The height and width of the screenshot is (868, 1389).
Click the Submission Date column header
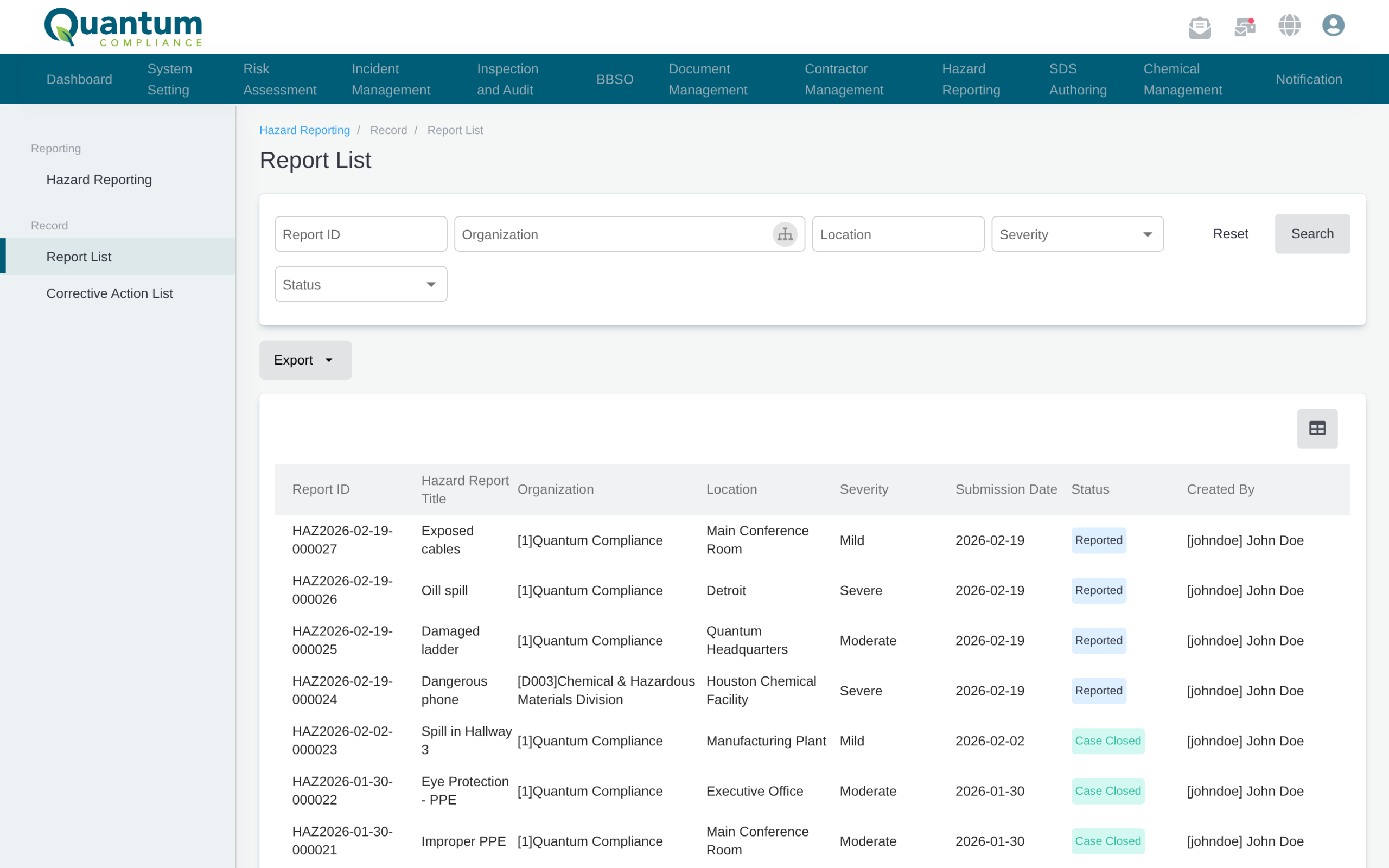tap(1006, 489)
